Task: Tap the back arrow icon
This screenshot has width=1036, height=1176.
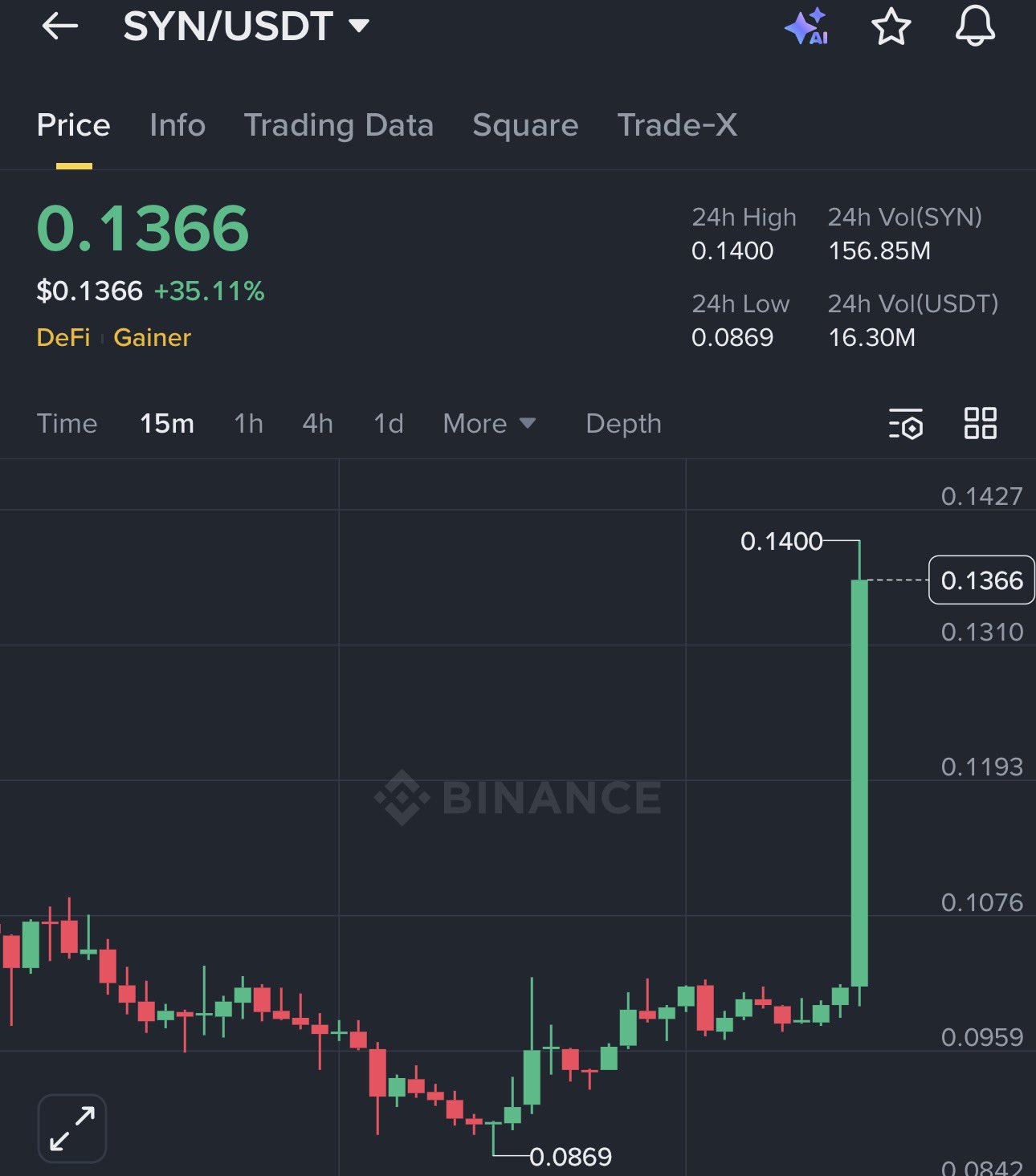Action: [x=60, y=26]
